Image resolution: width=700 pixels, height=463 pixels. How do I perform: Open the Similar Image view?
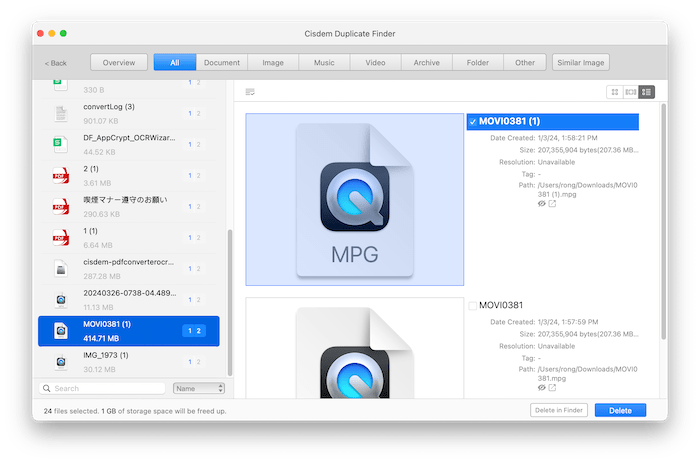pos(578,63)
